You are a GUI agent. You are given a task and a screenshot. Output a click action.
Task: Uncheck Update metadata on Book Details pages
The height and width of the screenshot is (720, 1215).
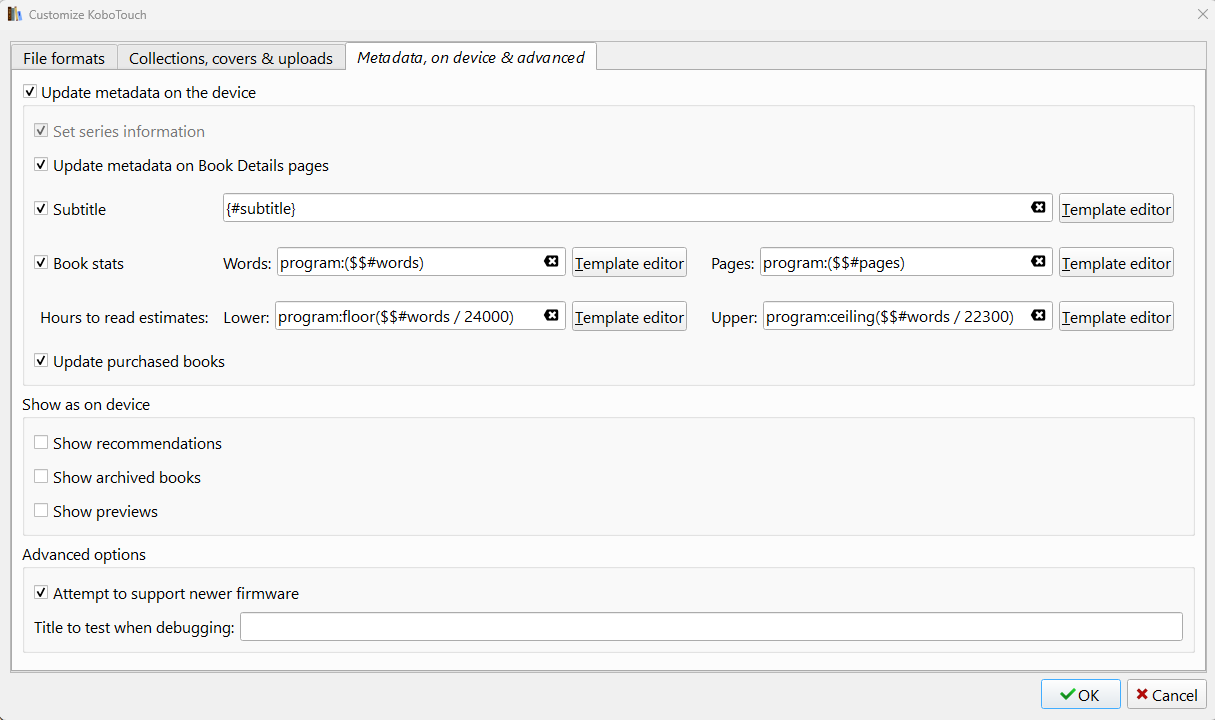41,165
